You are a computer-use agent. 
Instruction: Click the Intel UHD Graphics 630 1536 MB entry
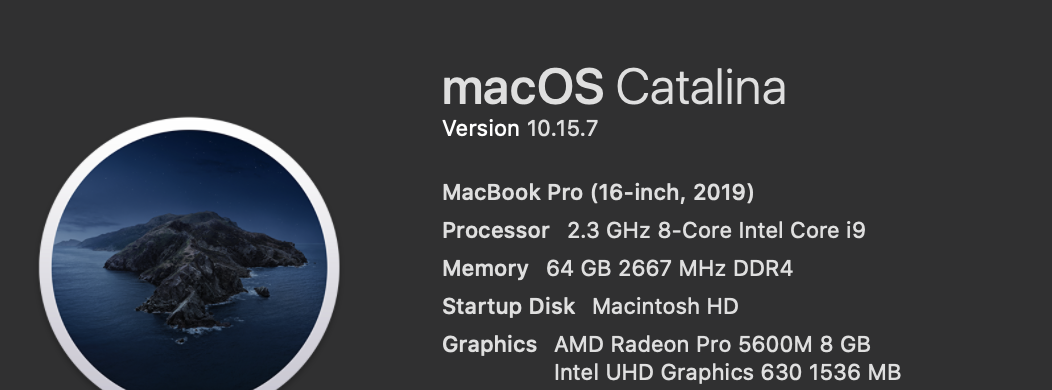click(727, 372)
